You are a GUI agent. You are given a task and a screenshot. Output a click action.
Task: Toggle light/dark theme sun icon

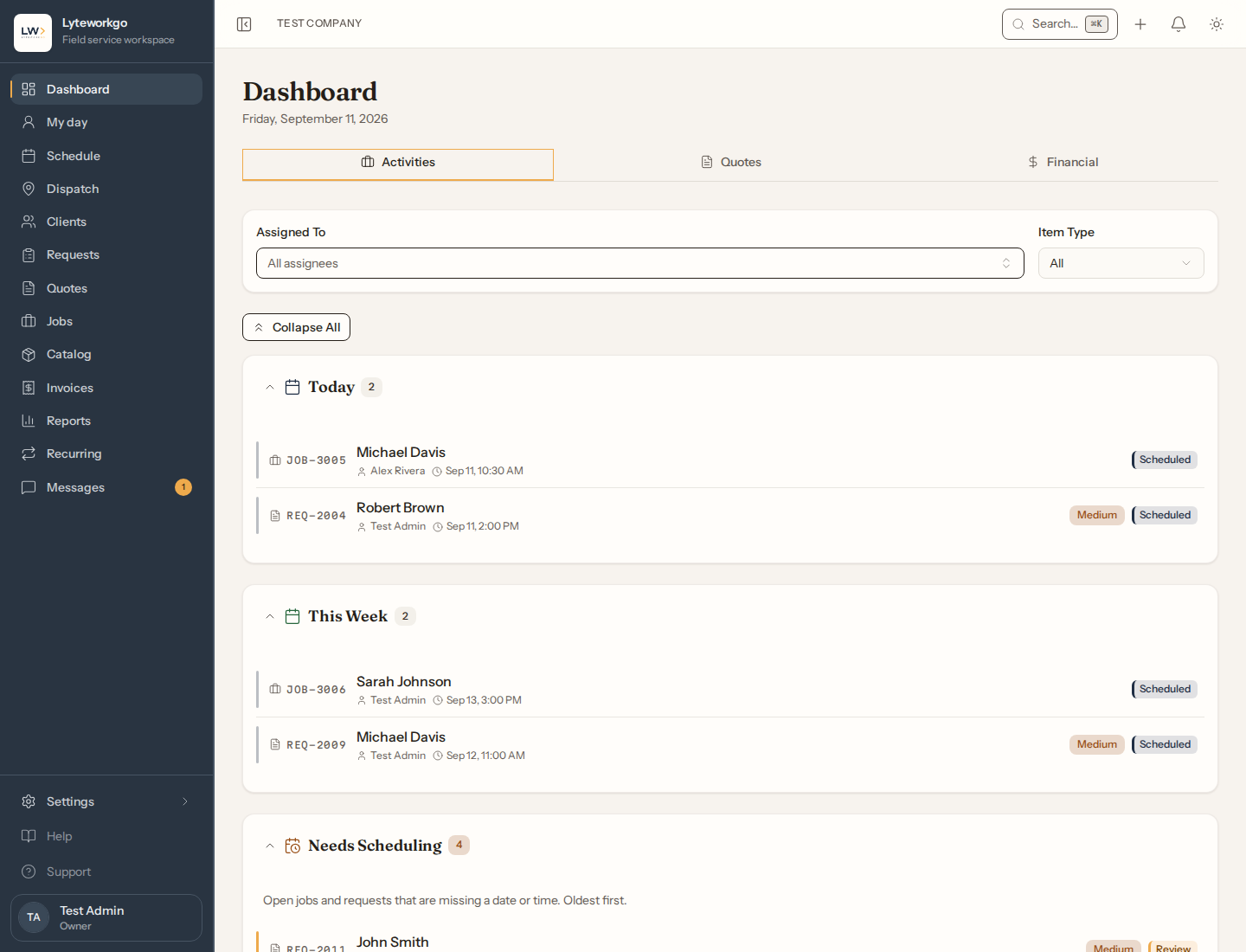click(1217, 24)
